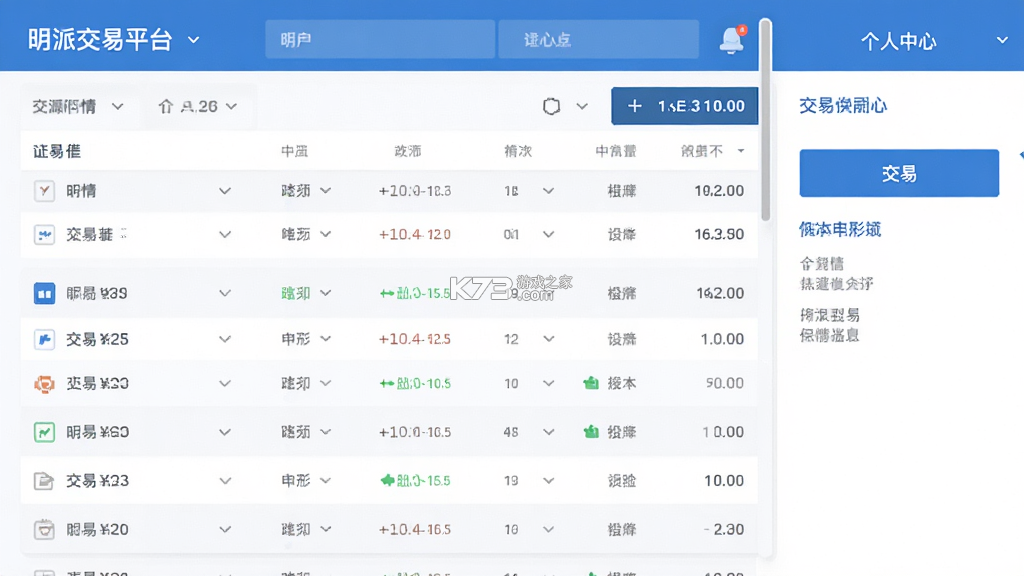Click the value 162.00

(x=720, y=293)
